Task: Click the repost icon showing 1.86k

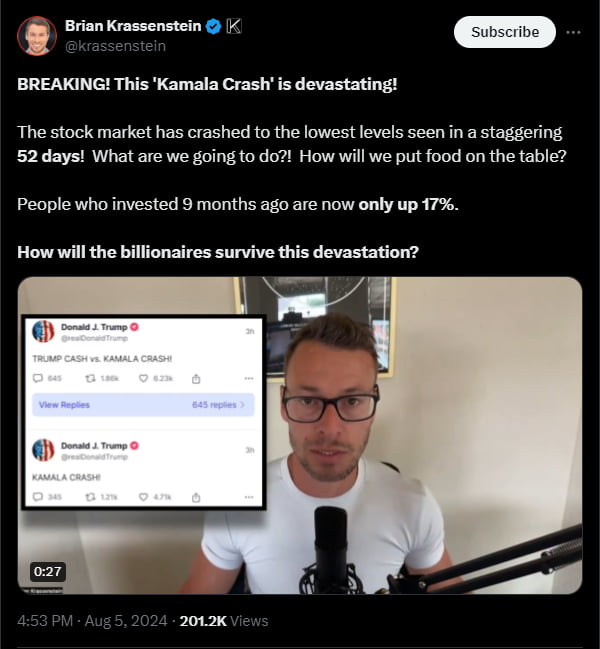Action: point(90,378)
